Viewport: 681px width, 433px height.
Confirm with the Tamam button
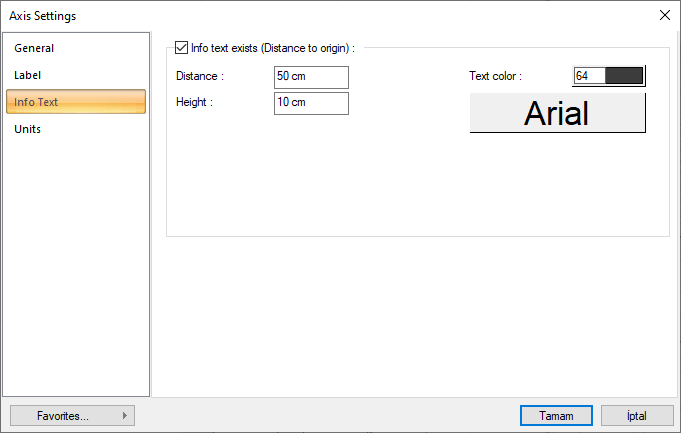[556, 416]
